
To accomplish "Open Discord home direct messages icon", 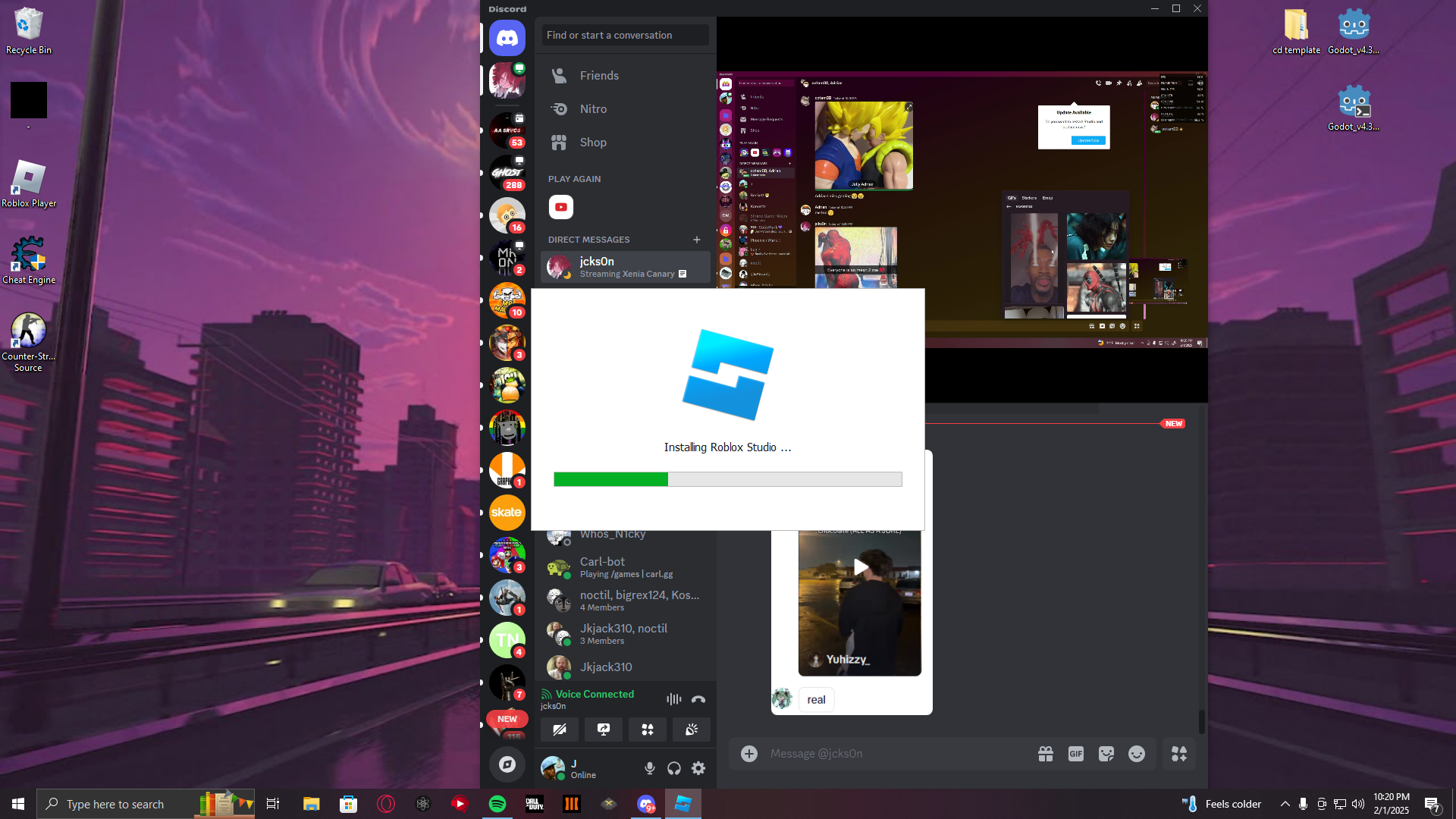I will (507, 38).
